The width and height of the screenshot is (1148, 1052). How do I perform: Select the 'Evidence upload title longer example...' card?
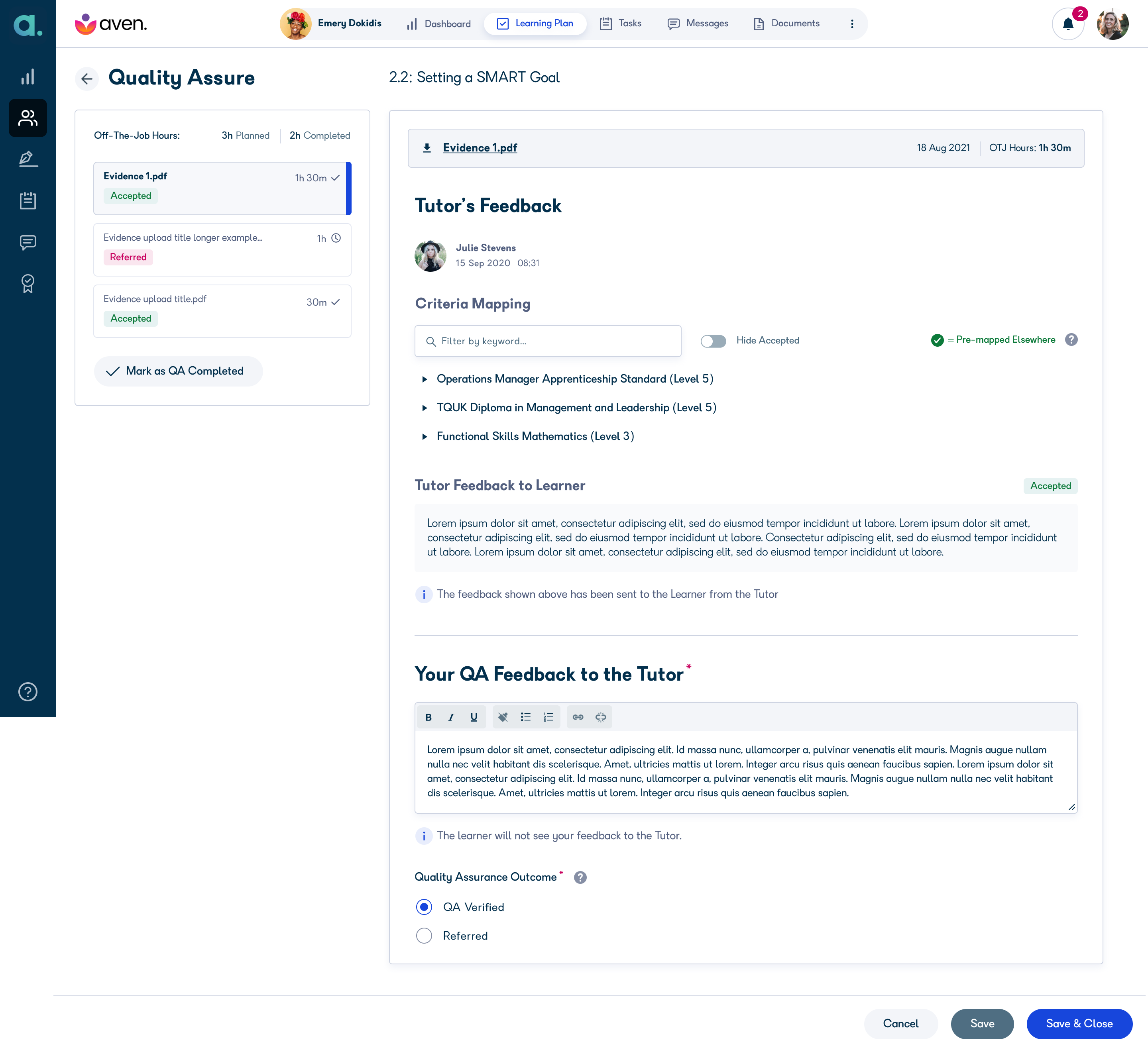point(222,250)
